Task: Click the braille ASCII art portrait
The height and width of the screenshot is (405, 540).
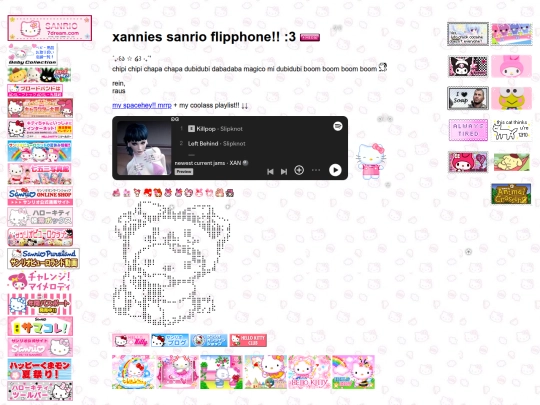Action: pyautogui.click(x=171, y=263)
